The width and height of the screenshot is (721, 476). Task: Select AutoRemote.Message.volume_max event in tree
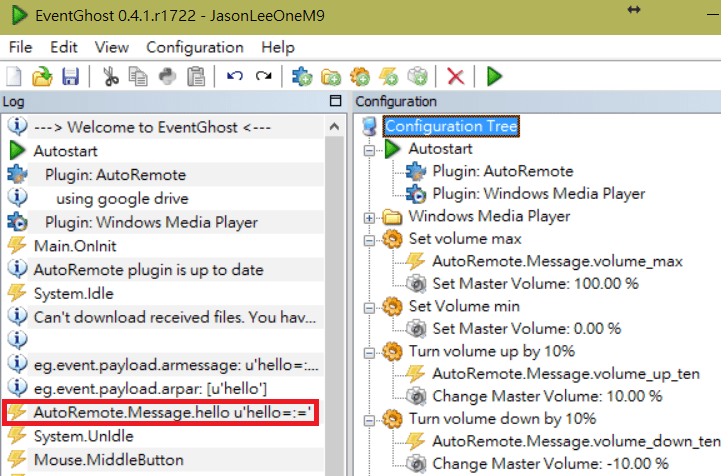click(x=557, y=261)
